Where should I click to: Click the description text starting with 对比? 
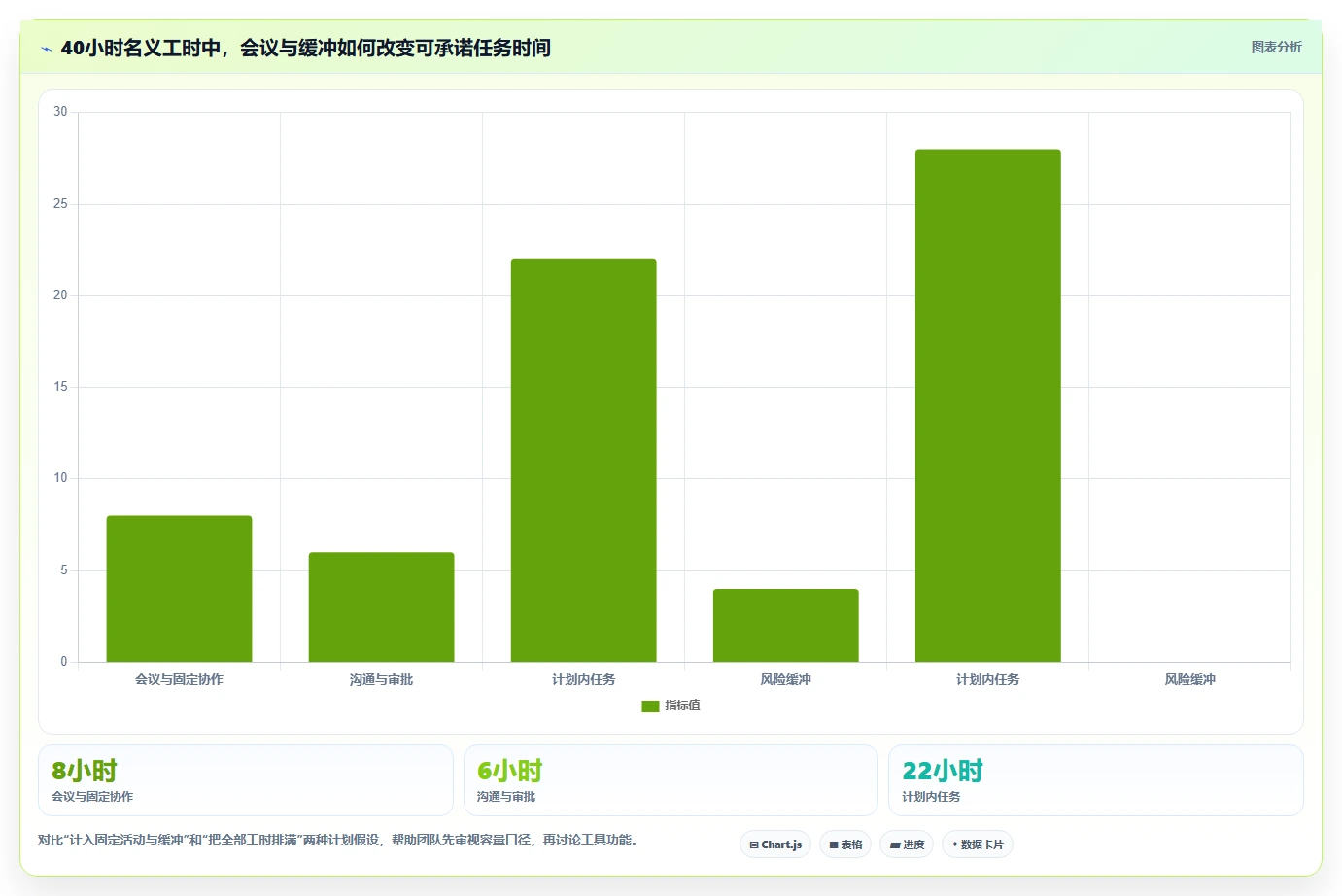(339, 840)
